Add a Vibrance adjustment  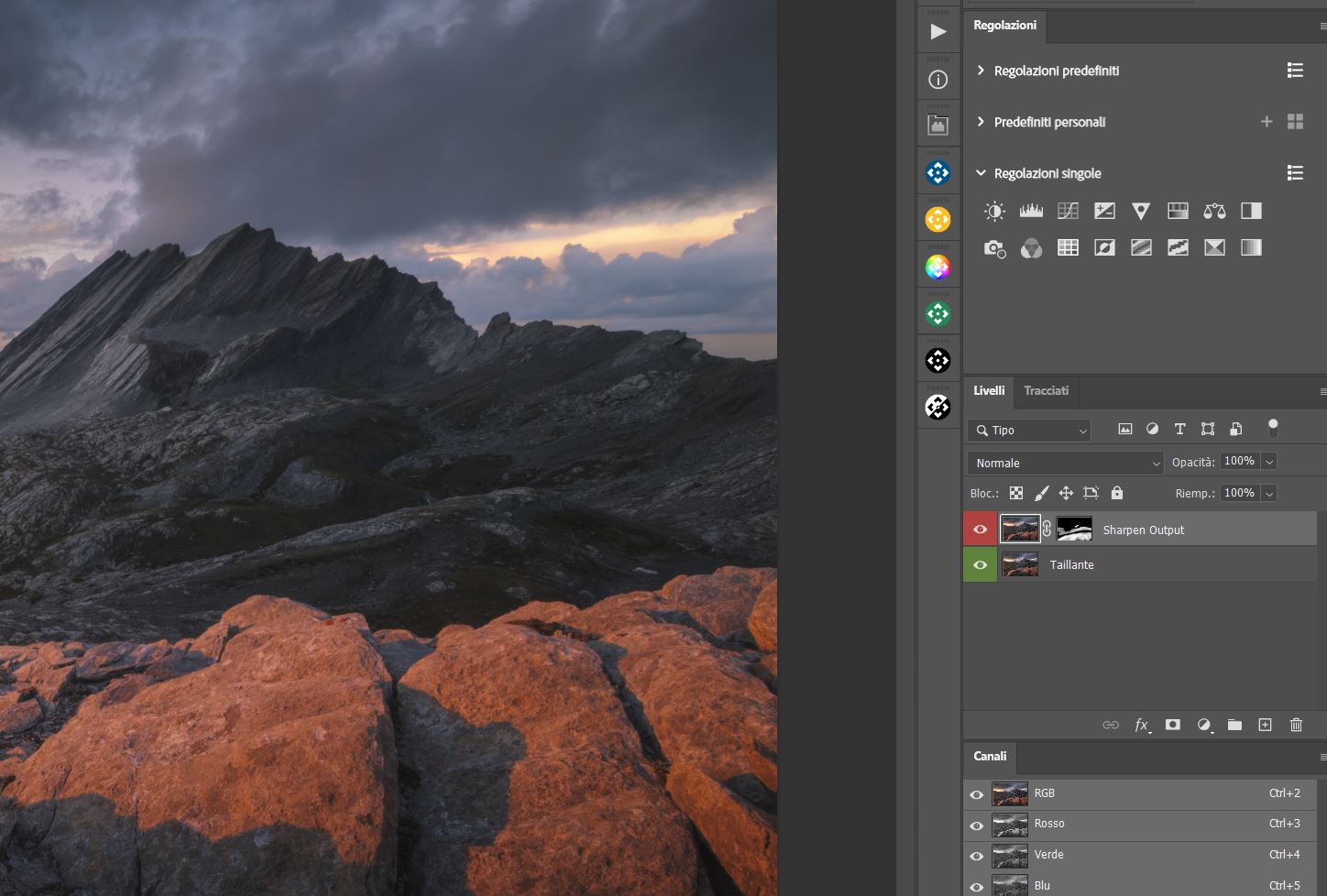coord(1141,212)
